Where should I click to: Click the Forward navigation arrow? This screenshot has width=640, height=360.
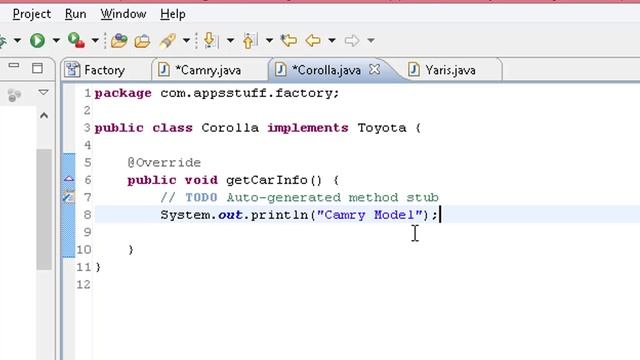(x=352, y=40)
